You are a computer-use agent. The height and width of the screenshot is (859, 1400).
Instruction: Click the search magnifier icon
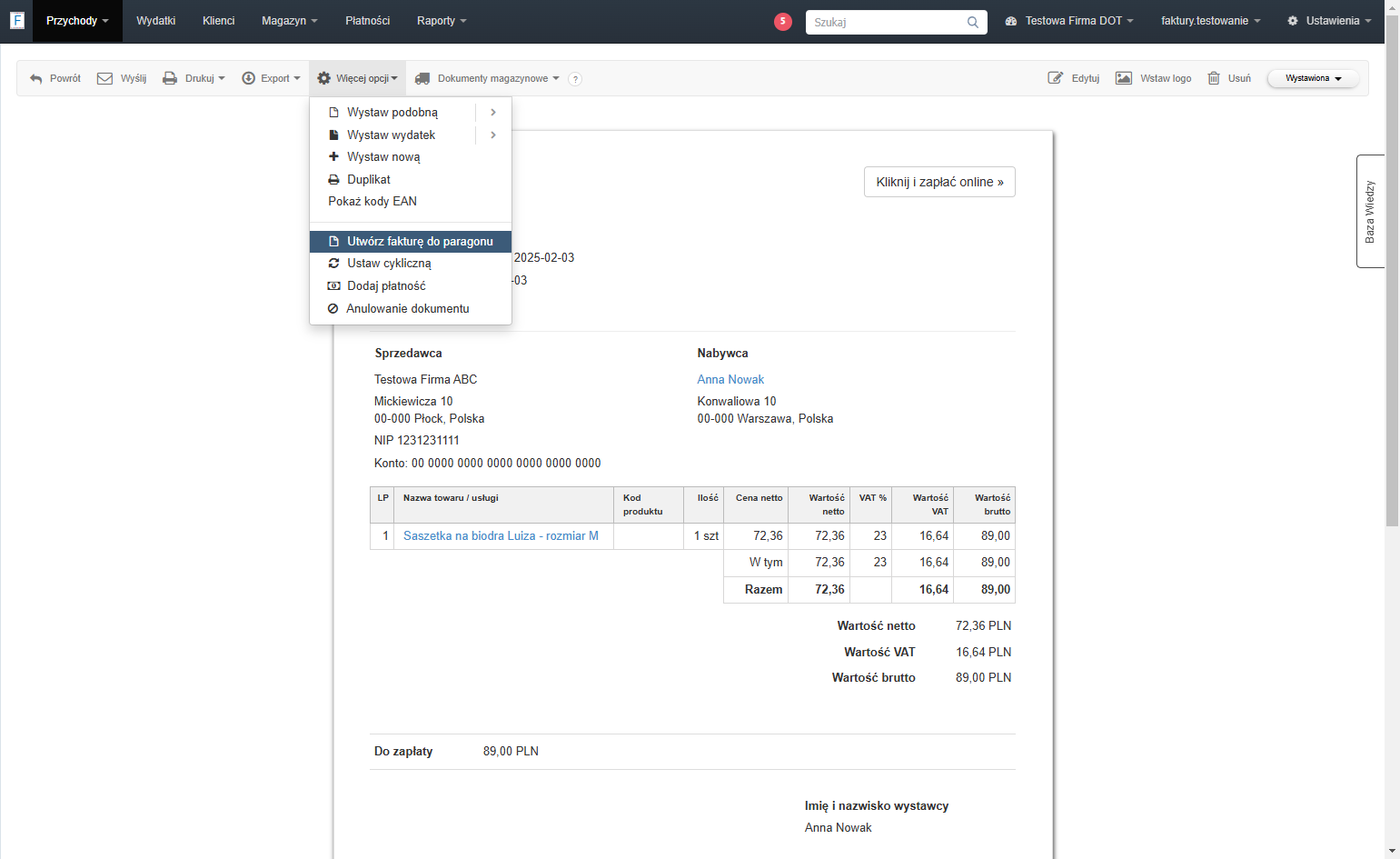(x=973, y=22)
